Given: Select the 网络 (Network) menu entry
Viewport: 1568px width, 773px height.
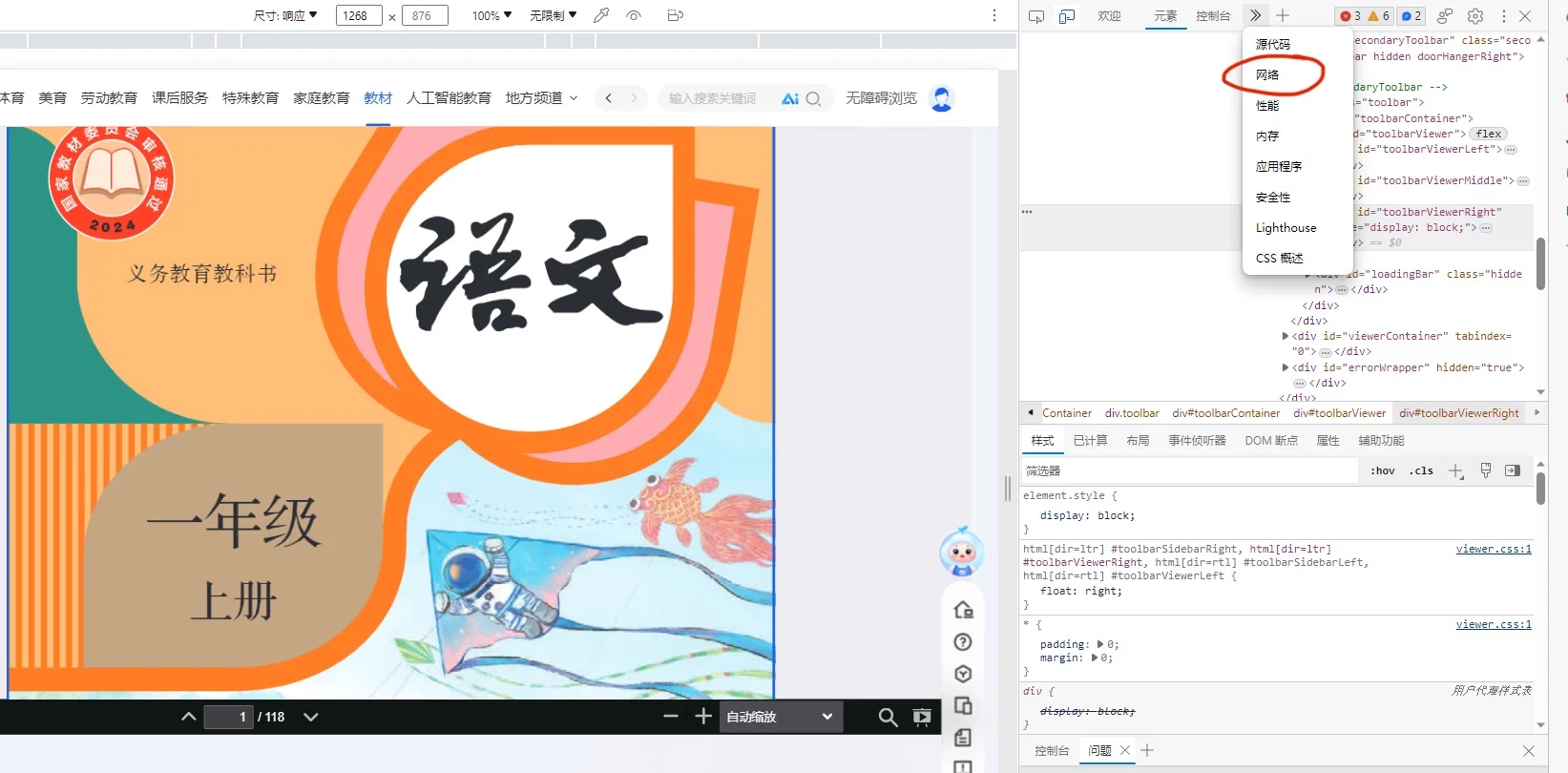Looking at the screenshot, I should coord(1267,74).
